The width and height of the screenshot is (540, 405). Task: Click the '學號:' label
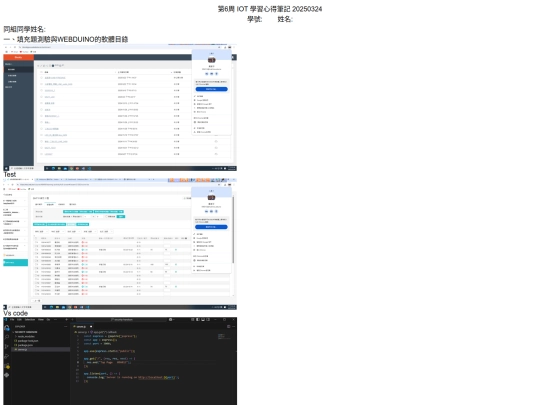255,19
